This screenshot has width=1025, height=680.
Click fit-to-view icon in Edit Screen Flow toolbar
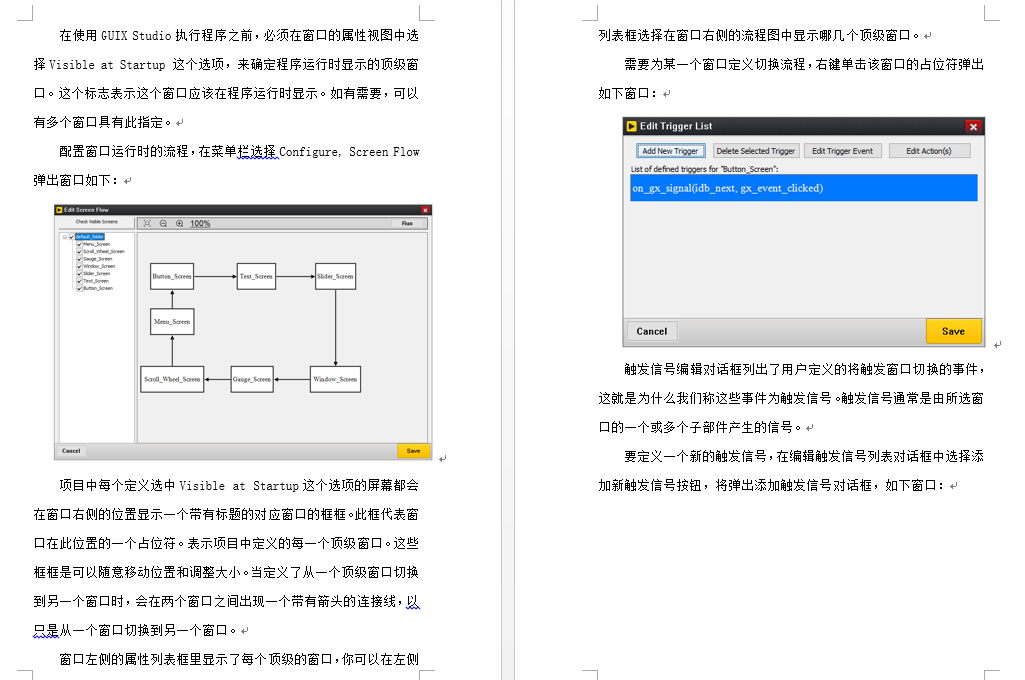coord(147,224)
